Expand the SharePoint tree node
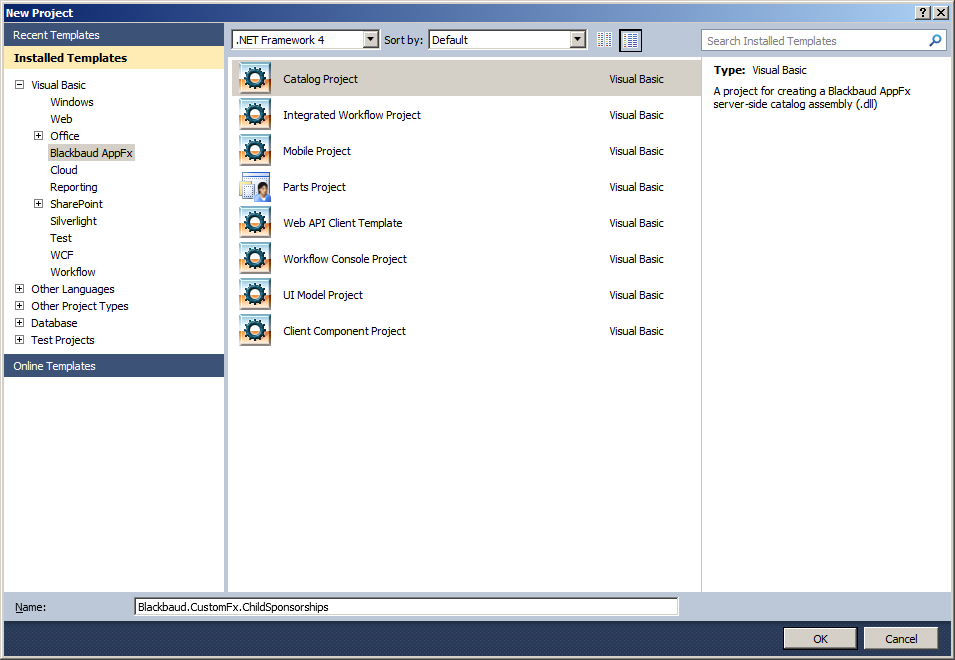 [x=38, y=204]
